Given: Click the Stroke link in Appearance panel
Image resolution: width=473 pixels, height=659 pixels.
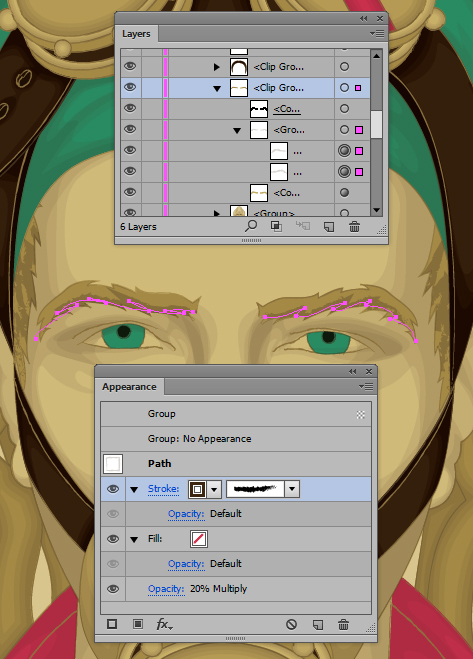Looking at the screenshot, I should tap(163, 489).
